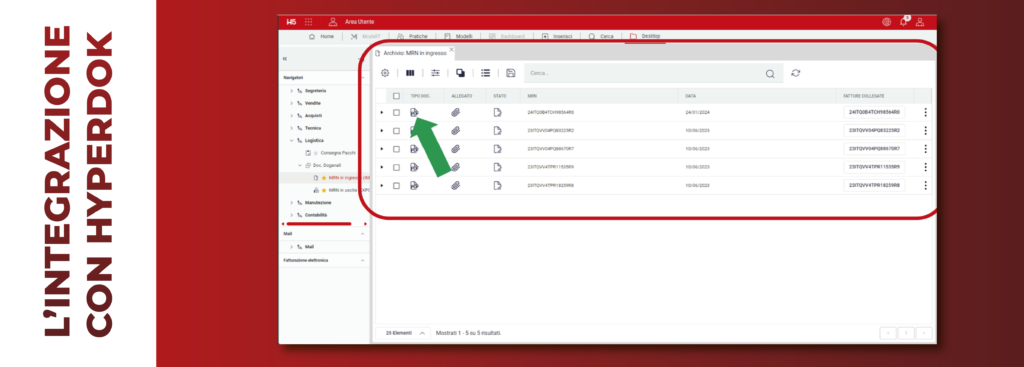Expand the Segreteria tree node
Viewport: 1024px width, 367px height.
[292, 91]
